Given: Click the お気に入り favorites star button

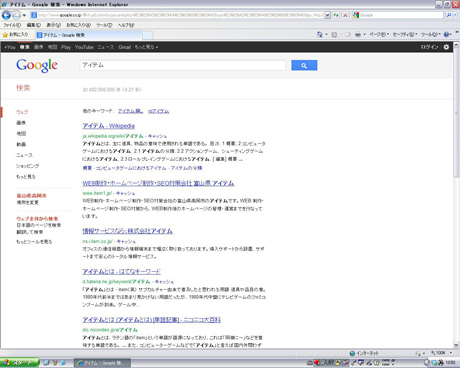Looking at the screenshot, I should 15,35.
